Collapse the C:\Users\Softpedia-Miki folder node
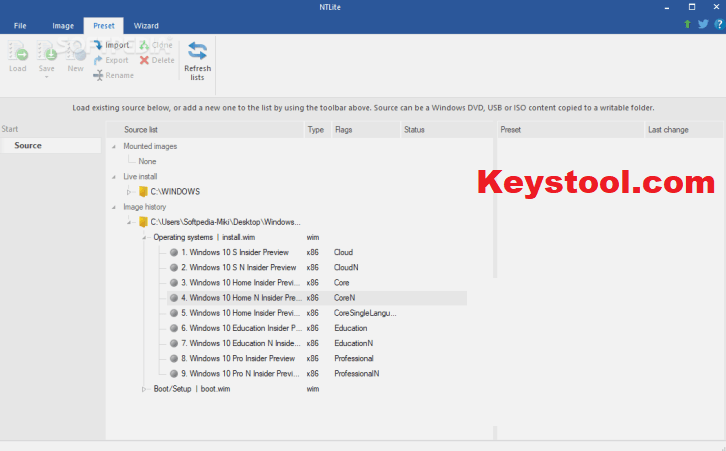This screenshot has height=451, width=726. click(129, 222)
